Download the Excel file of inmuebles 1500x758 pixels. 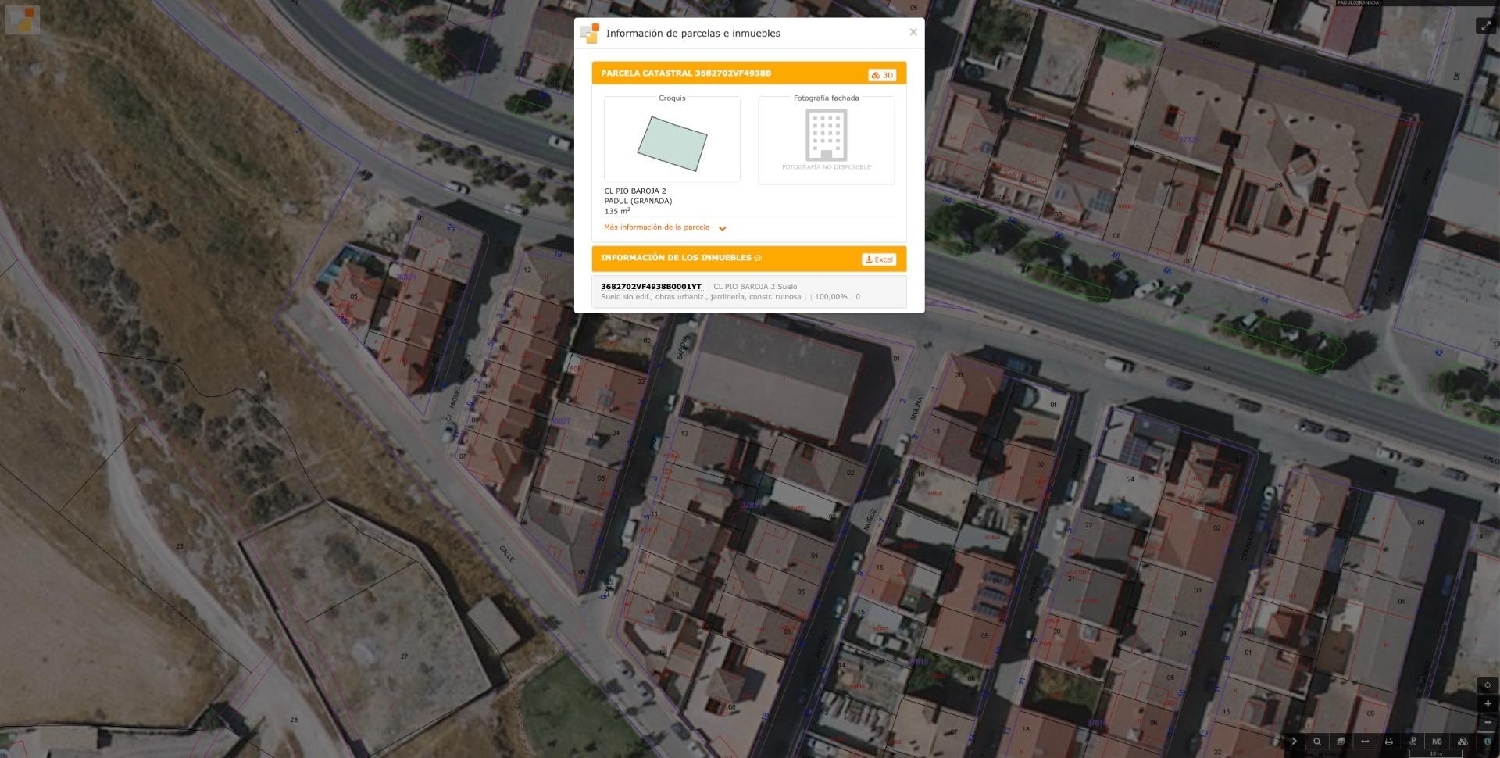[x=878, y=258]
